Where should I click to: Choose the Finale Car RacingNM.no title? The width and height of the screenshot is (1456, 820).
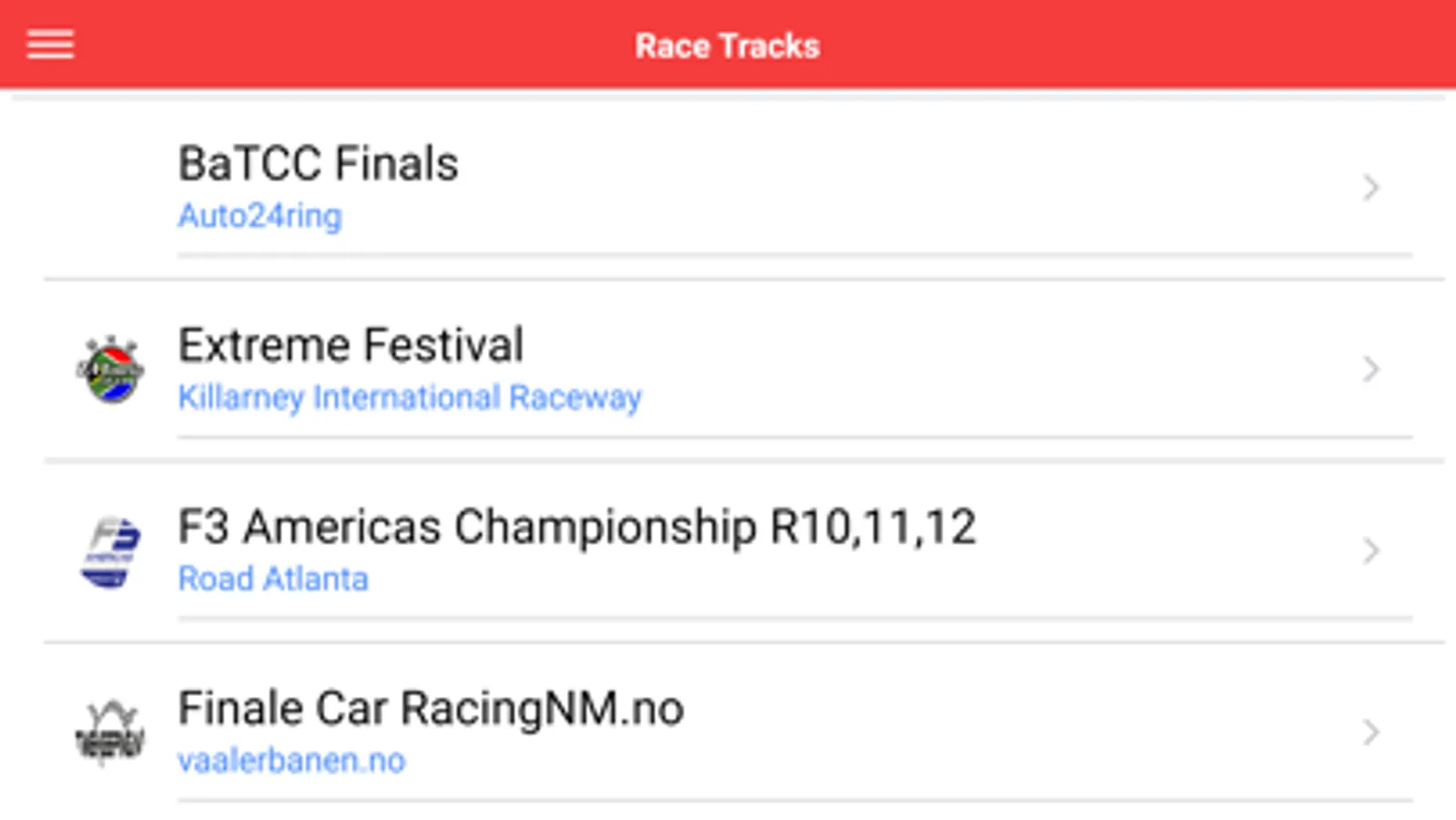431,708
